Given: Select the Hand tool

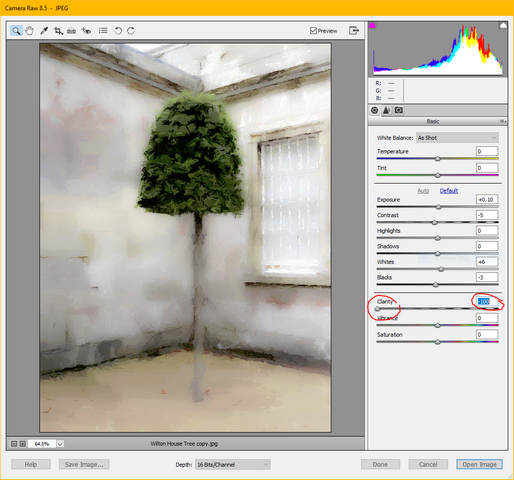Looking at the screenshot, I should (30, 31).
